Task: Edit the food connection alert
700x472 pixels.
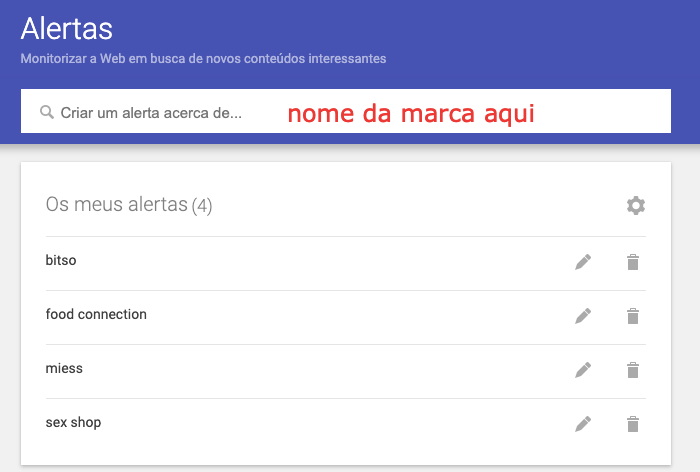Action: coord(583,316)
